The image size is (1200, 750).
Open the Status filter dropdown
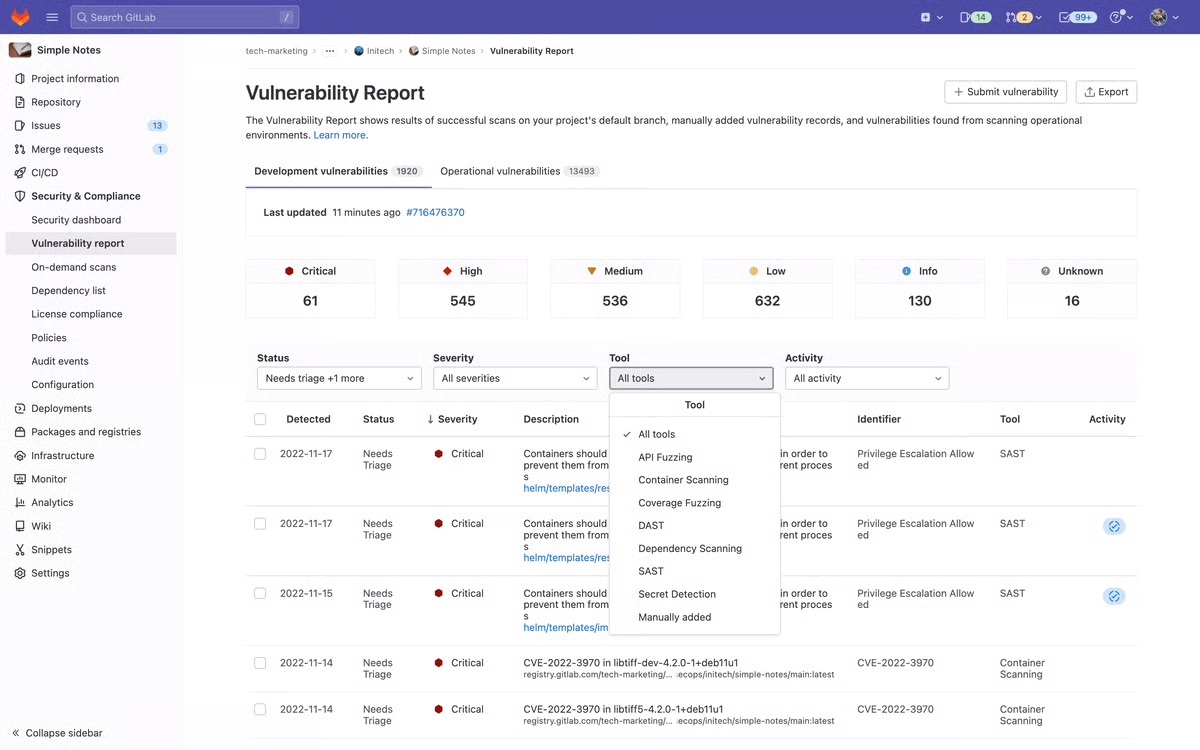(339, 378)
